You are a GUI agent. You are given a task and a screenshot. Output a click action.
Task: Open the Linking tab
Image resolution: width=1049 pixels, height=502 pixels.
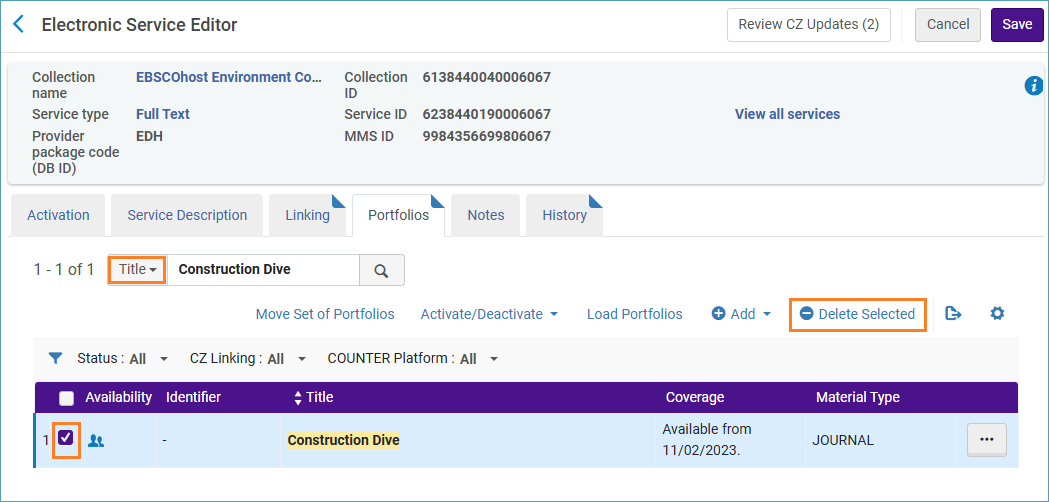pos(307,215)
